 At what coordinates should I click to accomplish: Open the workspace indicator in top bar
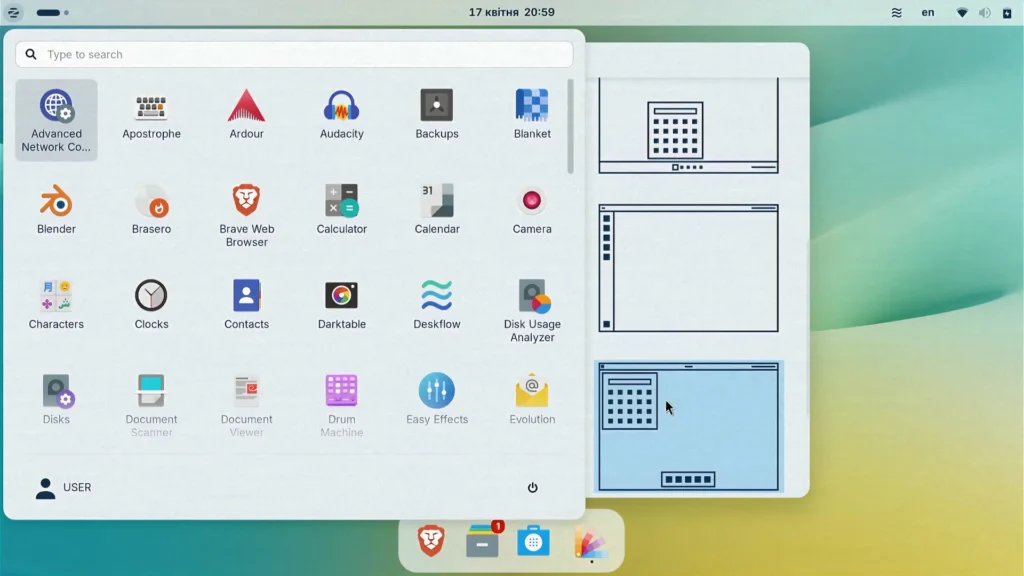[52, 12]
